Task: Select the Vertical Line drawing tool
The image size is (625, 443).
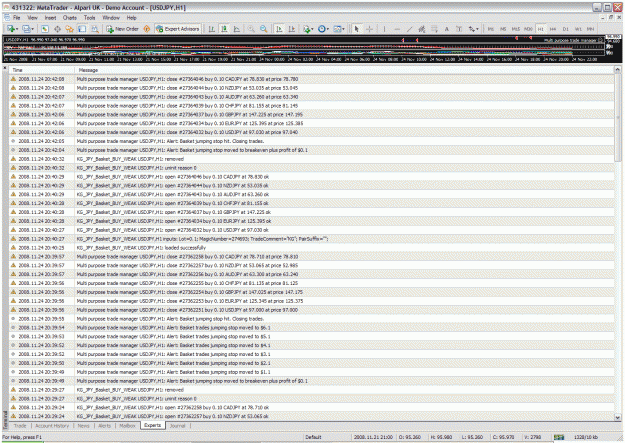Action: pyautogui.click(x=384, y=29)
